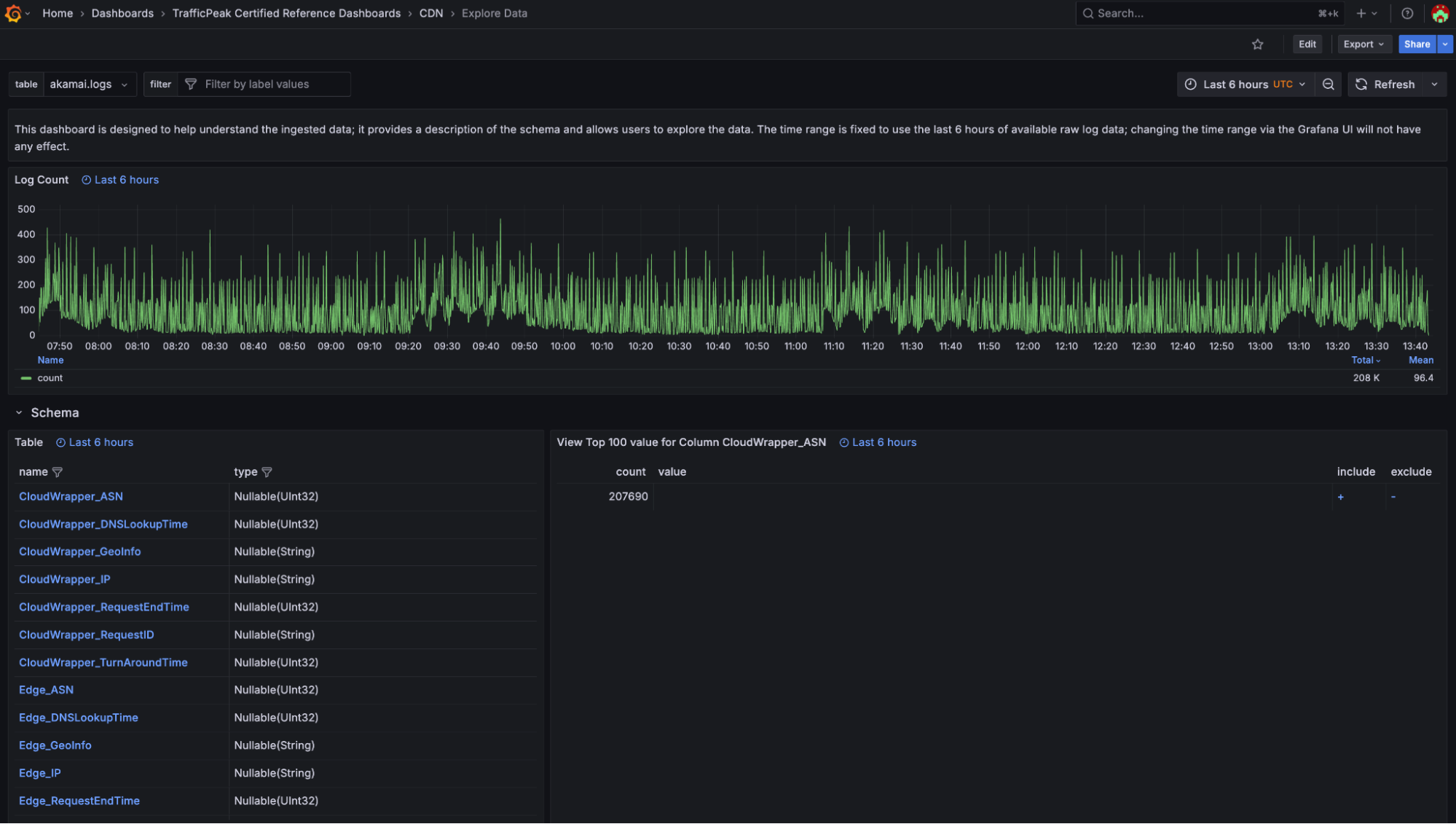1456x824 pixels.
Task: Click the green count series color swatch
Action: coord(26,378)
